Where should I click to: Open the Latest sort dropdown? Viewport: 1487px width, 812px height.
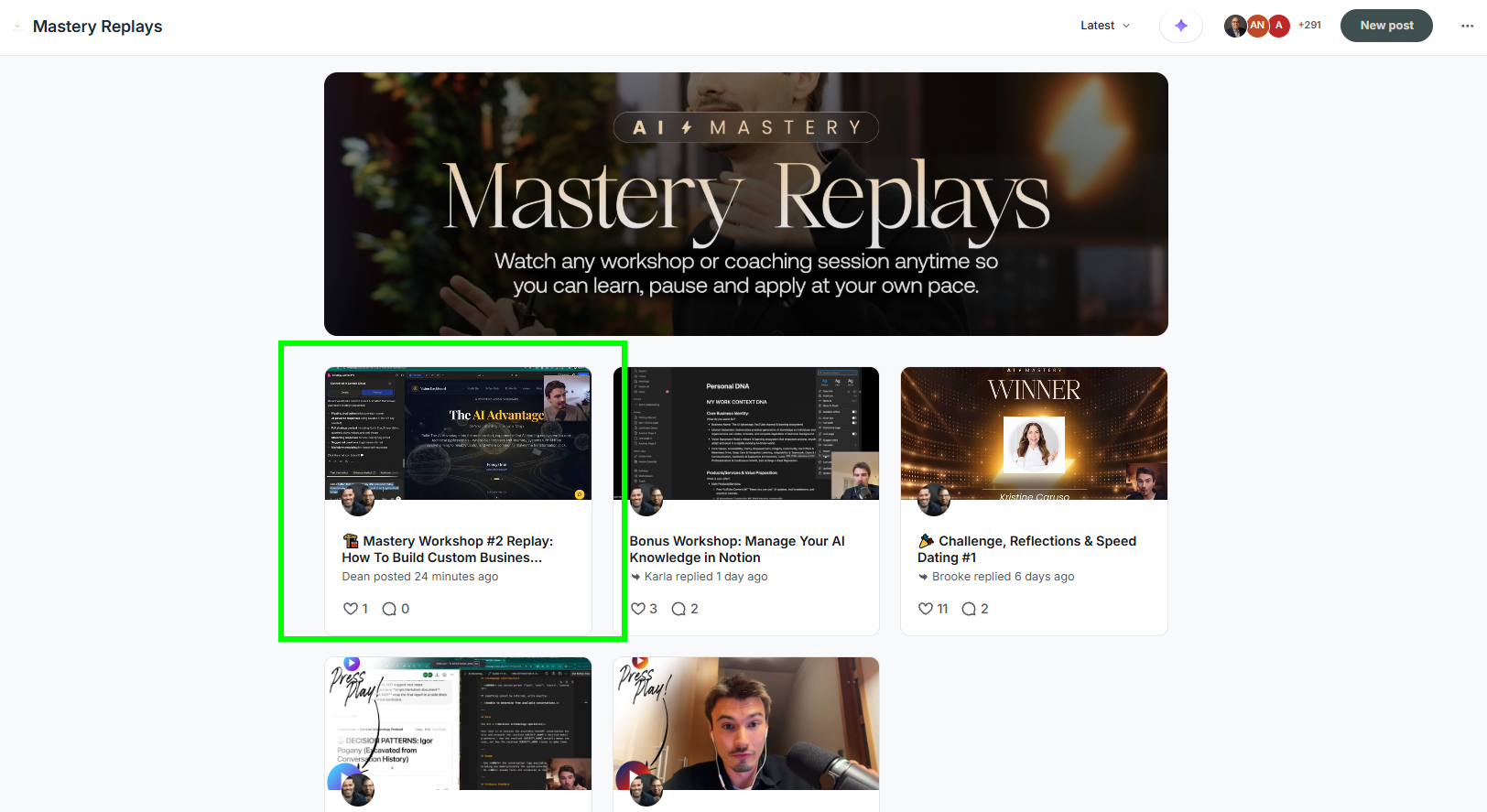pos(1105,26)
